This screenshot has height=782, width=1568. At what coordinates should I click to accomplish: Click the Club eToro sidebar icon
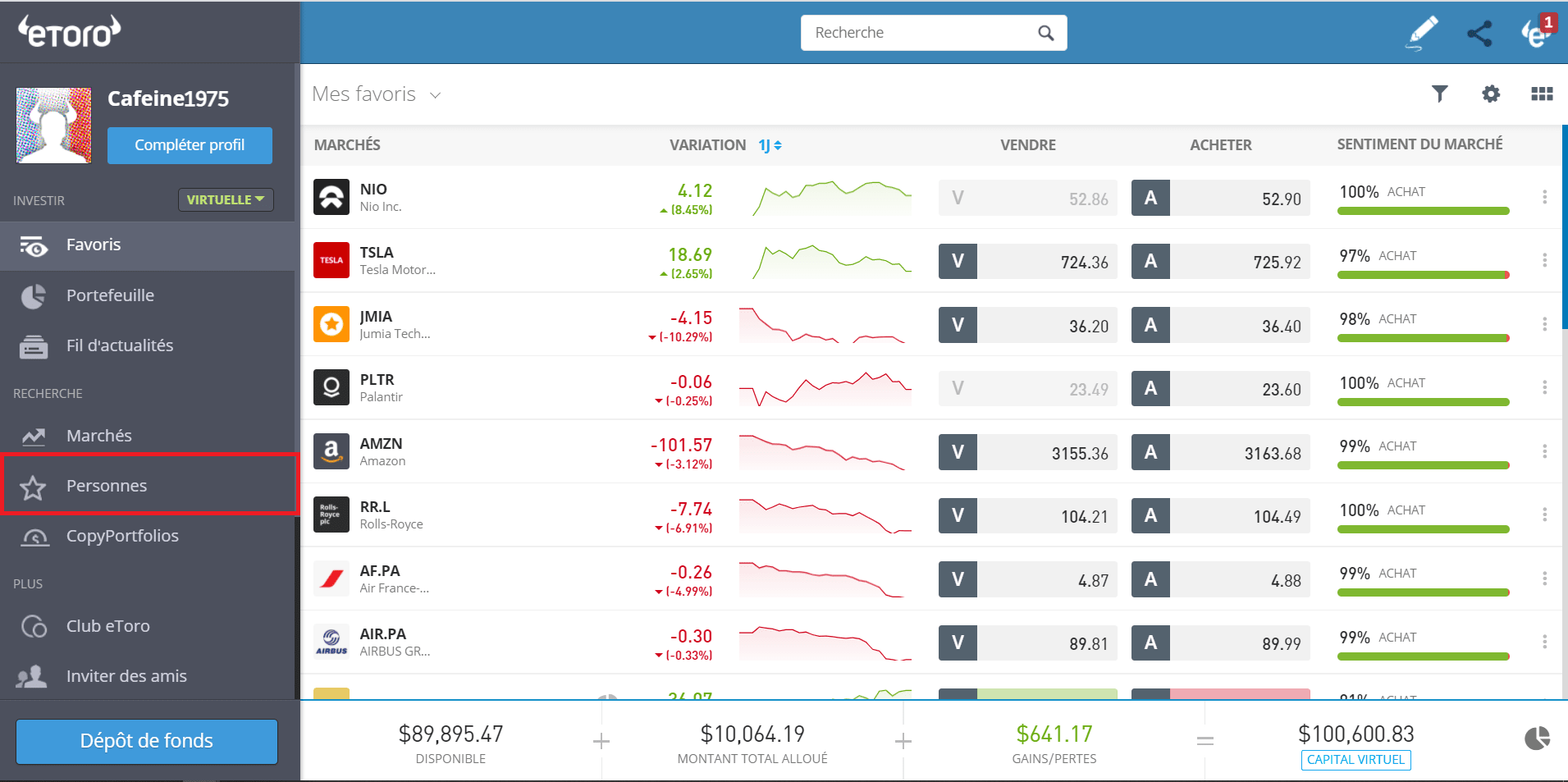pos(34,626)
